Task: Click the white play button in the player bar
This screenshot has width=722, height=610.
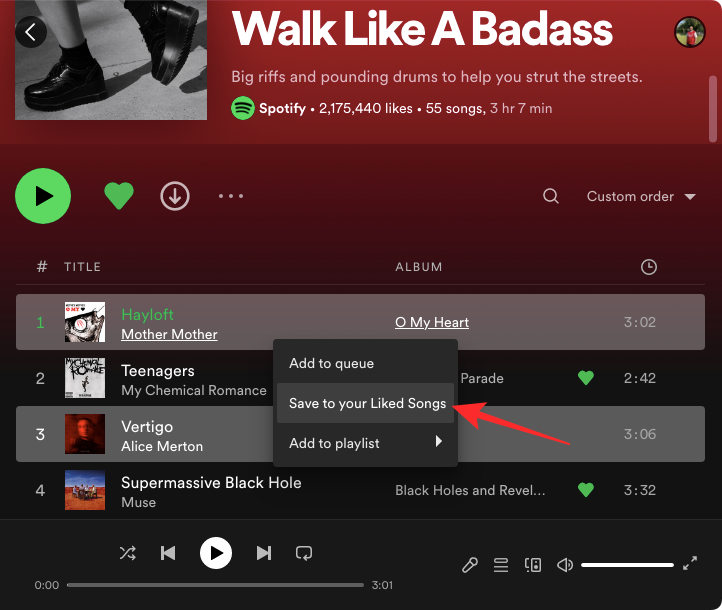Action: [215, 553]
